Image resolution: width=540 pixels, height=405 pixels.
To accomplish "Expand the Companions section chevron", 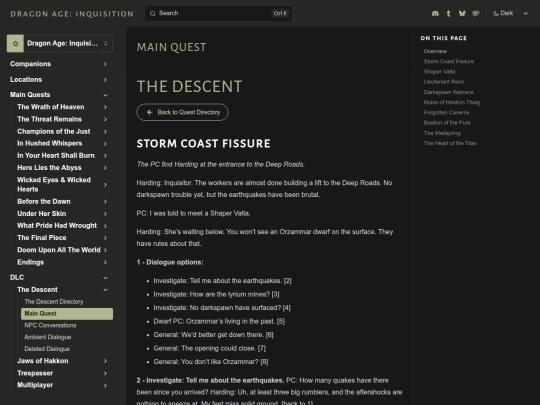I will pos(105,64).
